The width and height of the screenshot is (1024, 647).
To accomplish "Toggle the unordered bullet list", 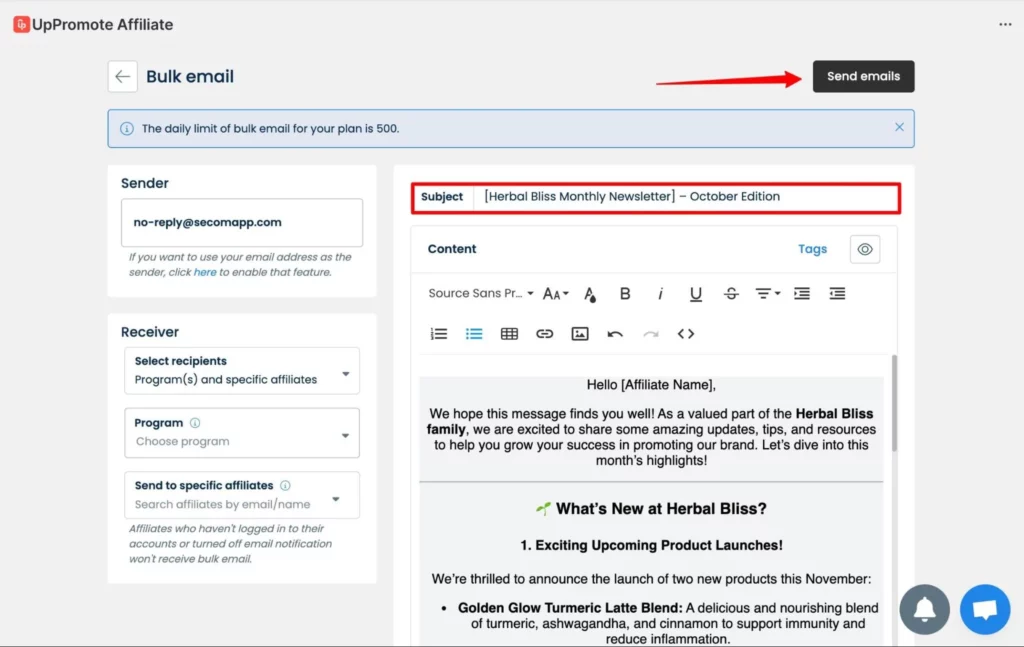I will [x=474, y=334].
